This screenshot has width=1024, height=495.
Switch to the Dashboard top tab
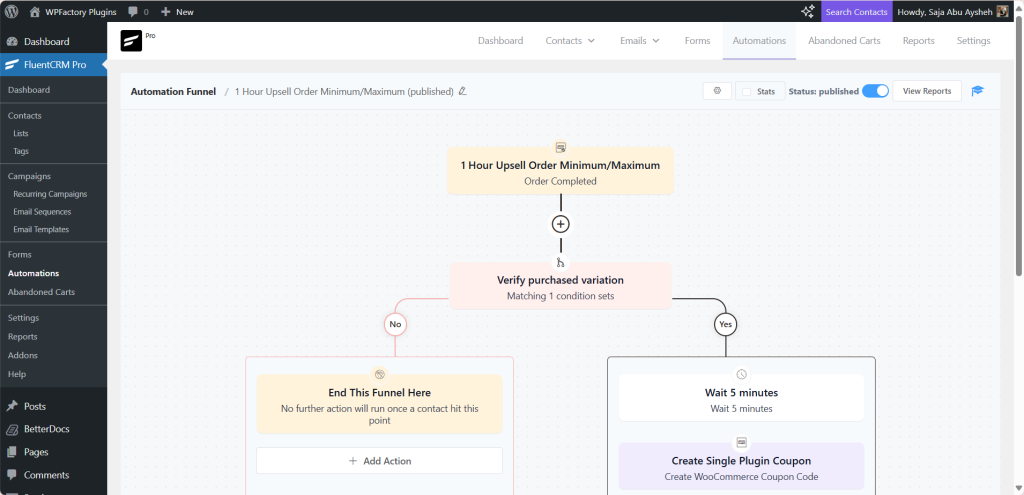(500, 40)
